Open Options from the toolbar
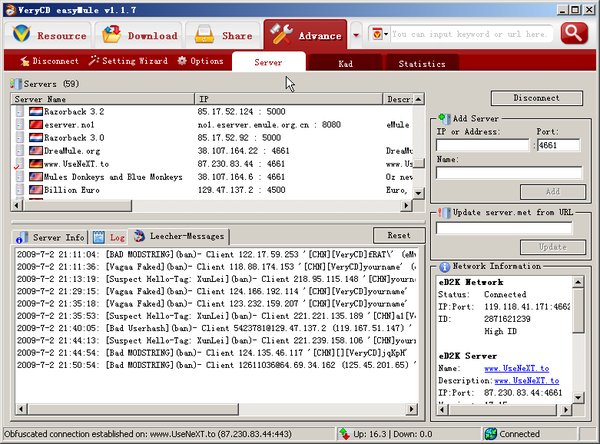The image size is (600, 444). tap(201, 61)
